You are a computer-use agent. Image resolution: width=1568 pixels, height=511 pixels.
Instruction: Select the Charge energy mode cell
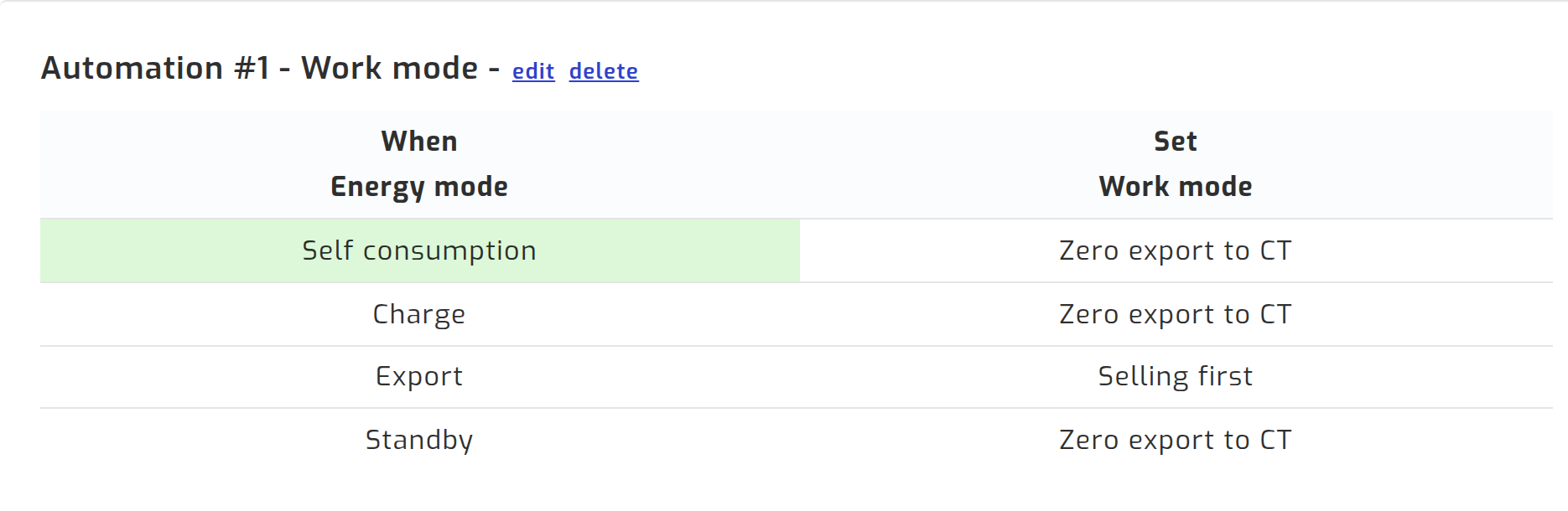tap(419, 314)
